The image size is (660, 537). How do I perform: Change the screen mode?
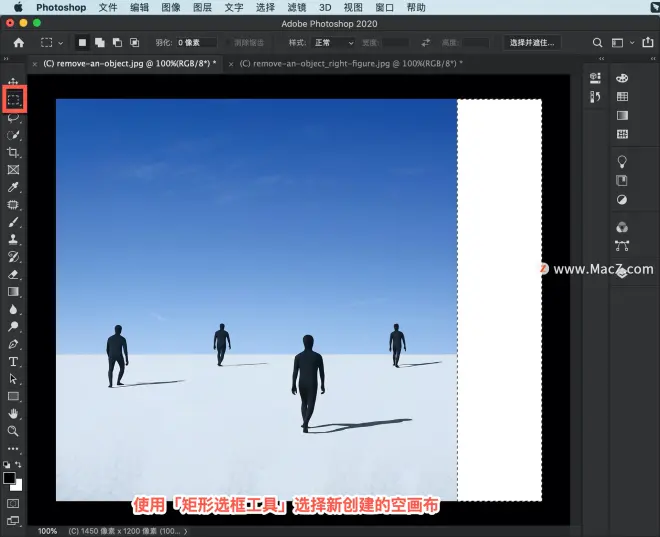tap(13, 521)
